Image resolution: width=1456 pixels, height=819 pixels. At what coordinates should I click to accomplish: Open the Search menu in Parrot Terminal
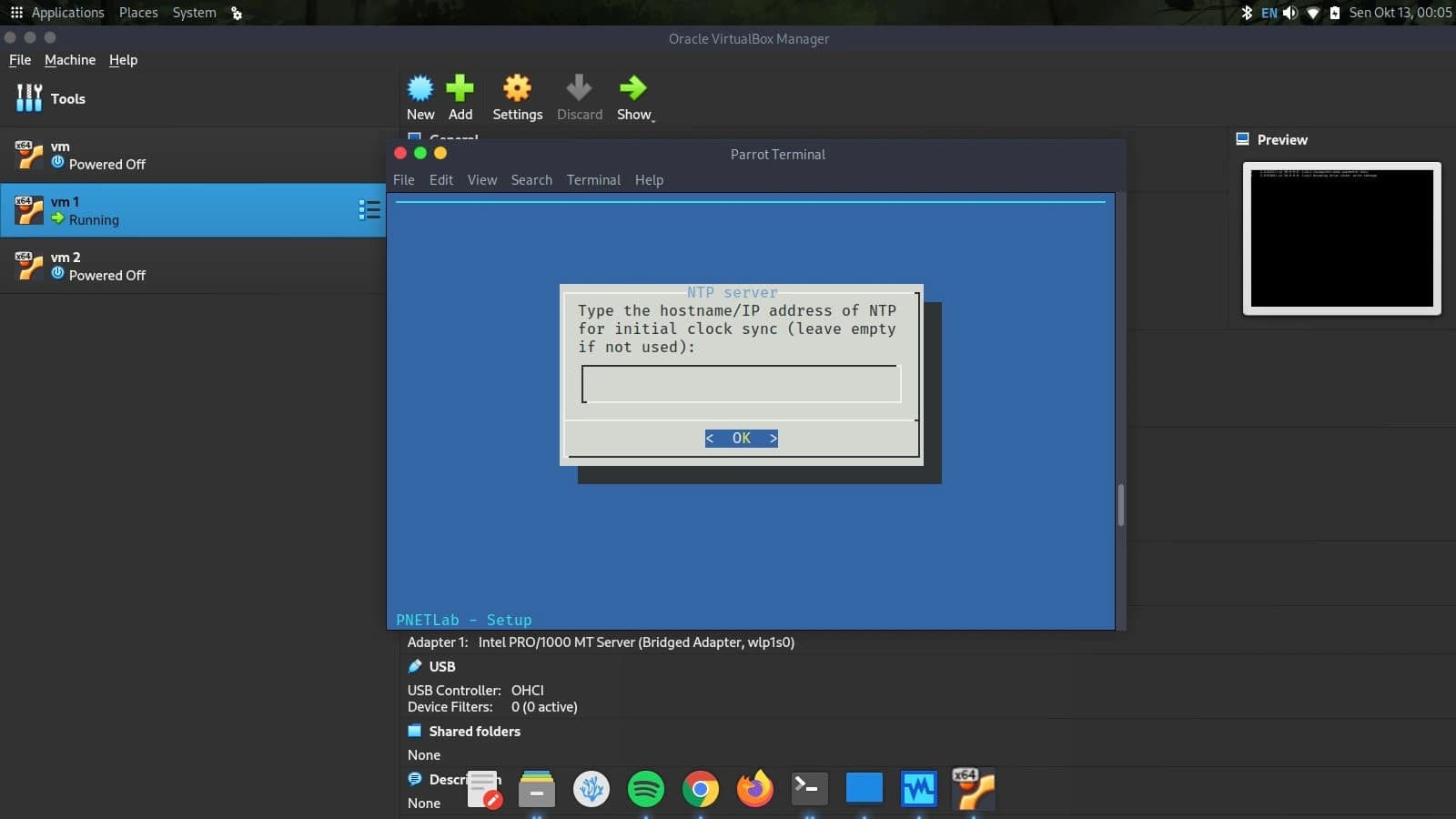pyautogui.click(x=531, y=179)
